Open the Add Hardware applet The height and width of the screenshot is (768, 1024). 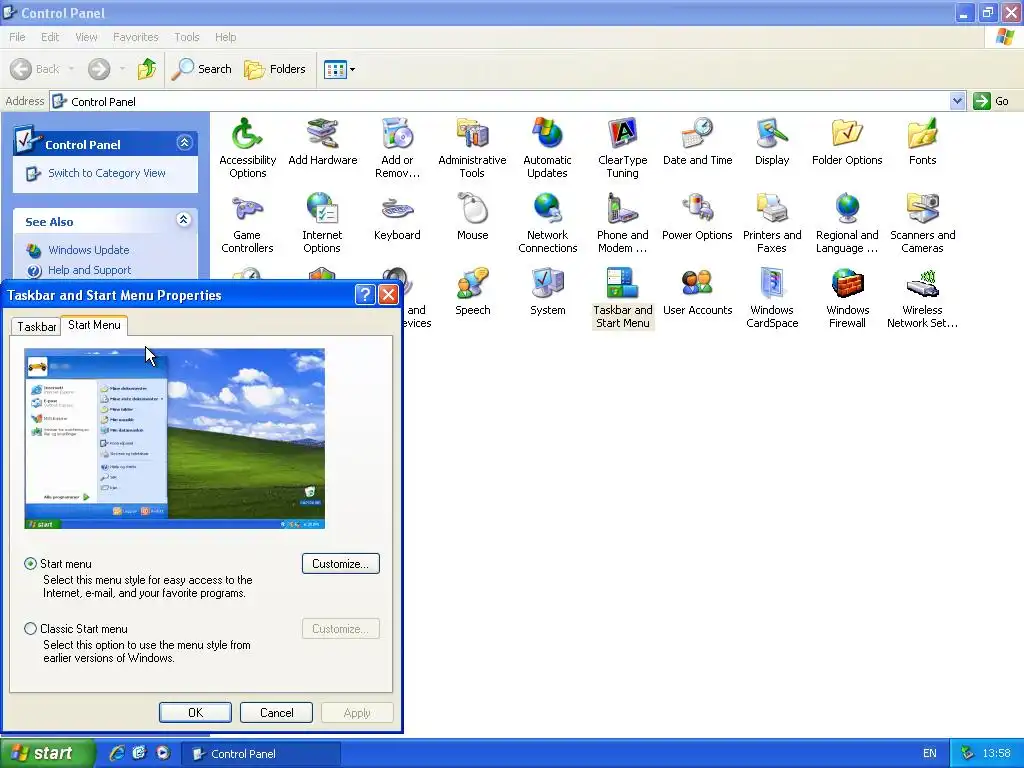[x=323, y=142]
